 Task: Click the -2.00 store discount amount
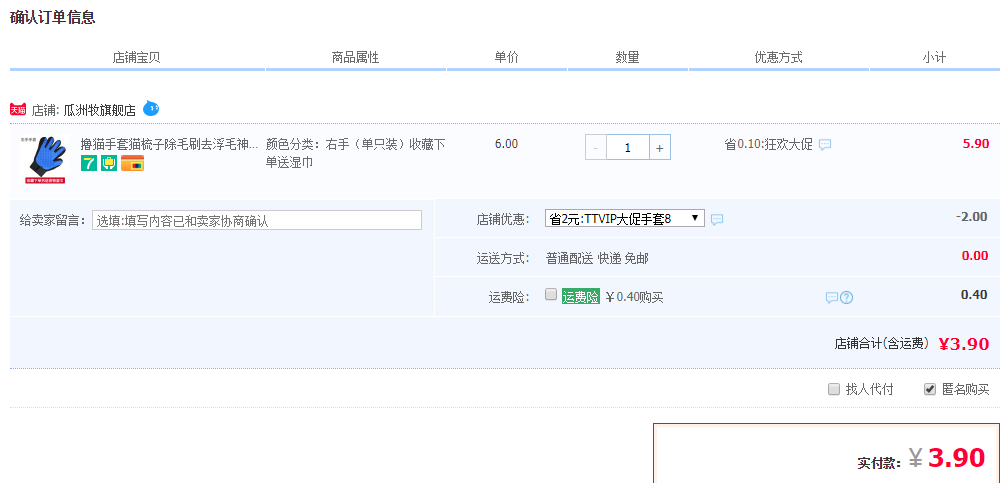[972, 216]
